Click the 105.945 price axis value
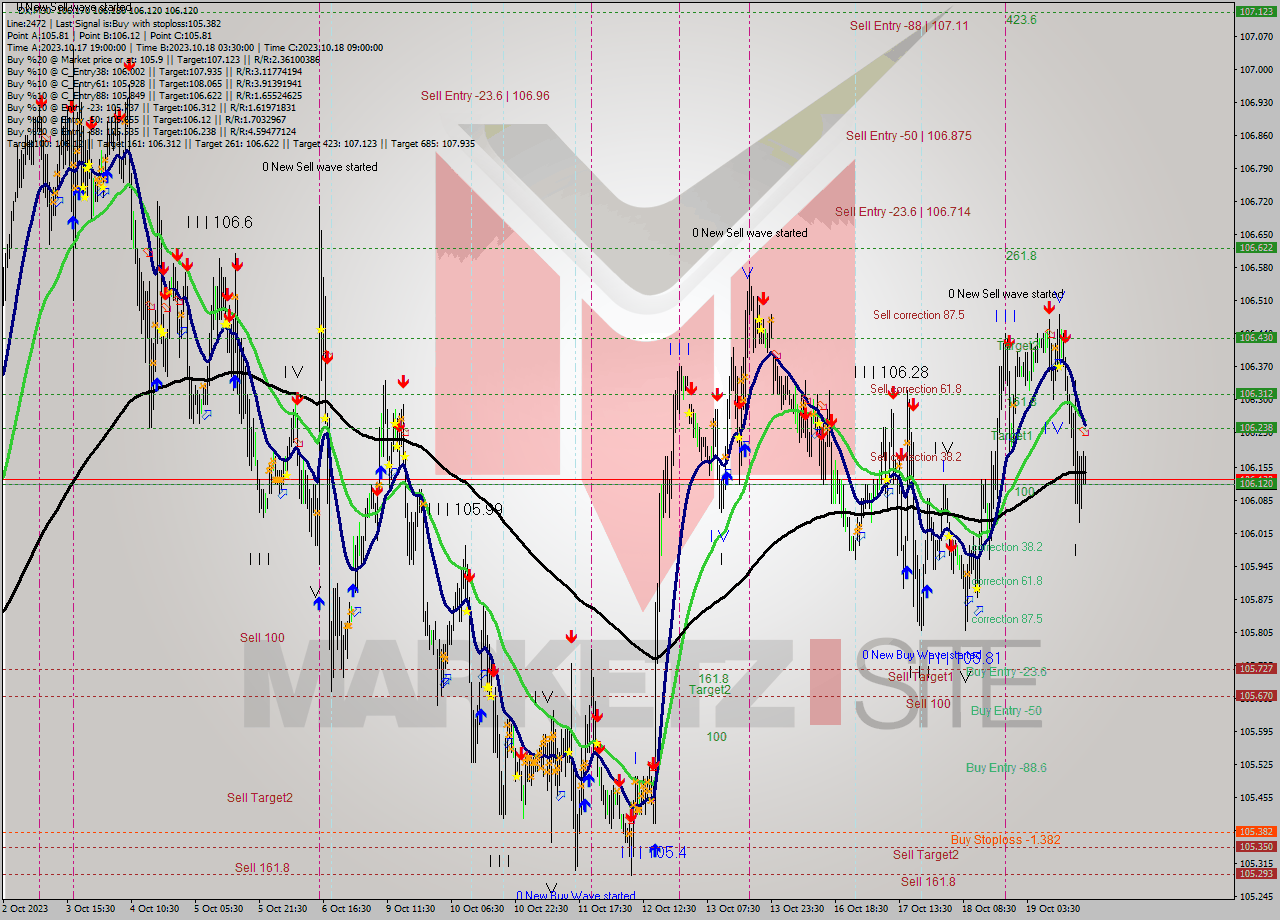 1256,566
